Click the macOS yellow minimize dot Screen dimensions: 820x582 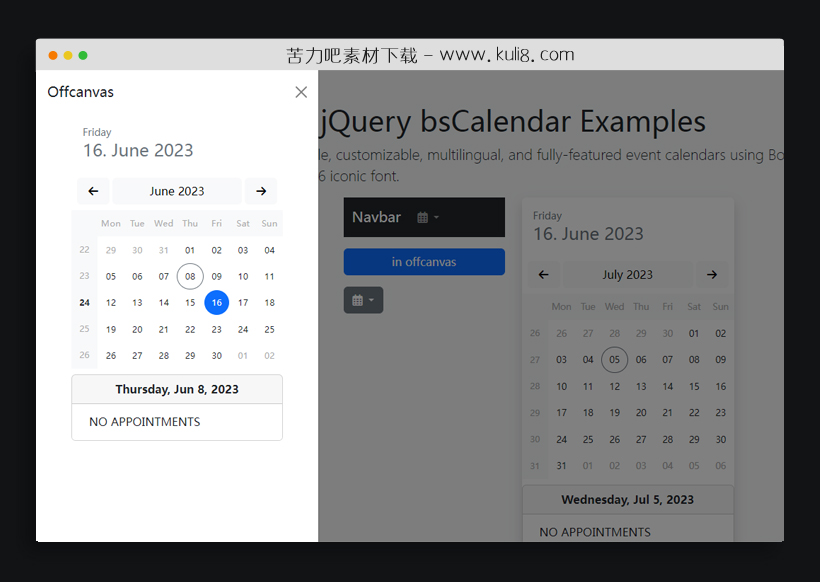(x=68, y=55)
